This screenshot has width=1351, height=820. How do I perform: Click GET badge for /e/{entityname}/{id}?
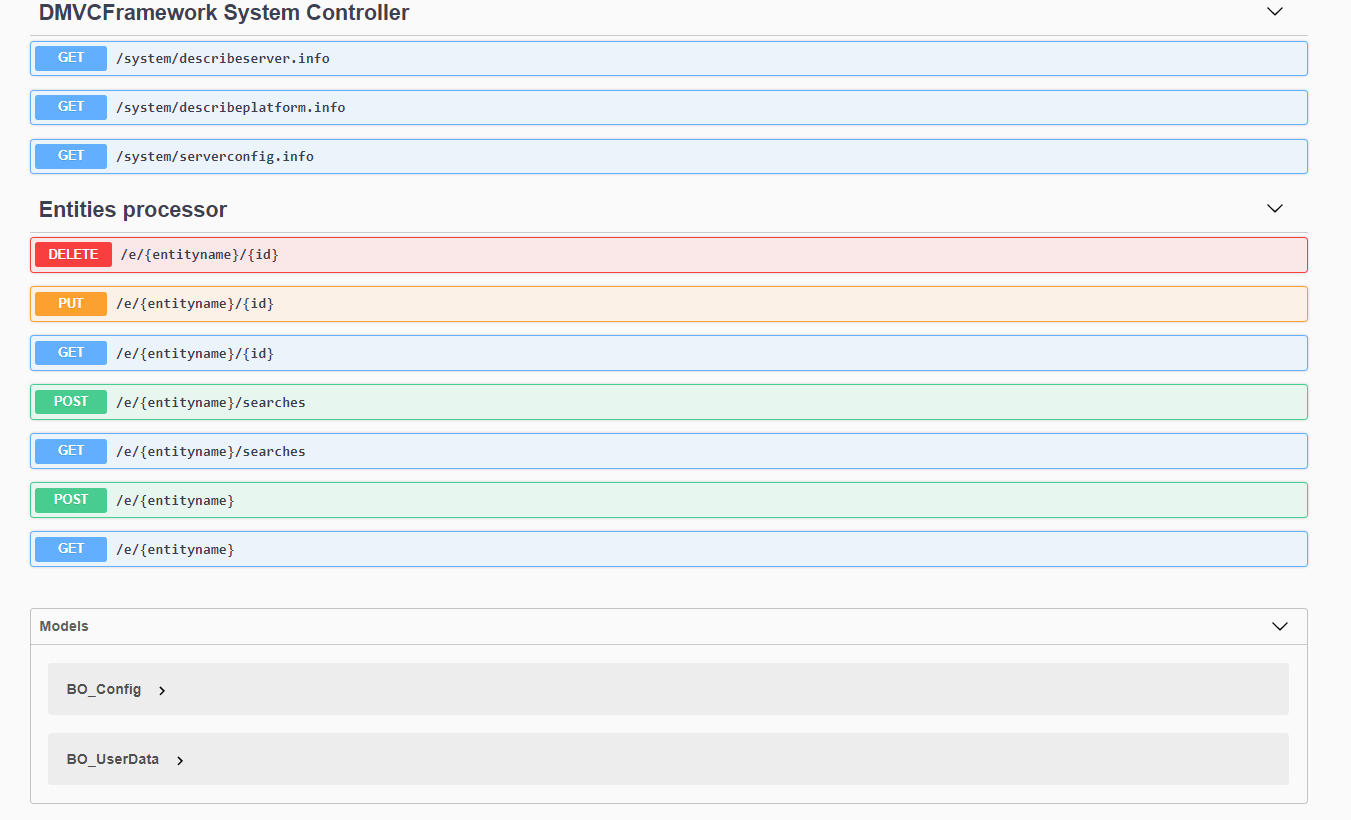point(71,352)
